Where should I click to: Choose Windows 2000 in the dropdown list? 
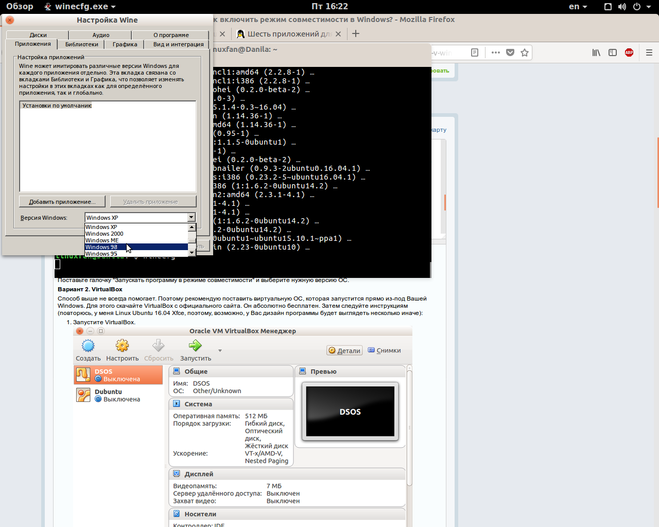[136, 234]
